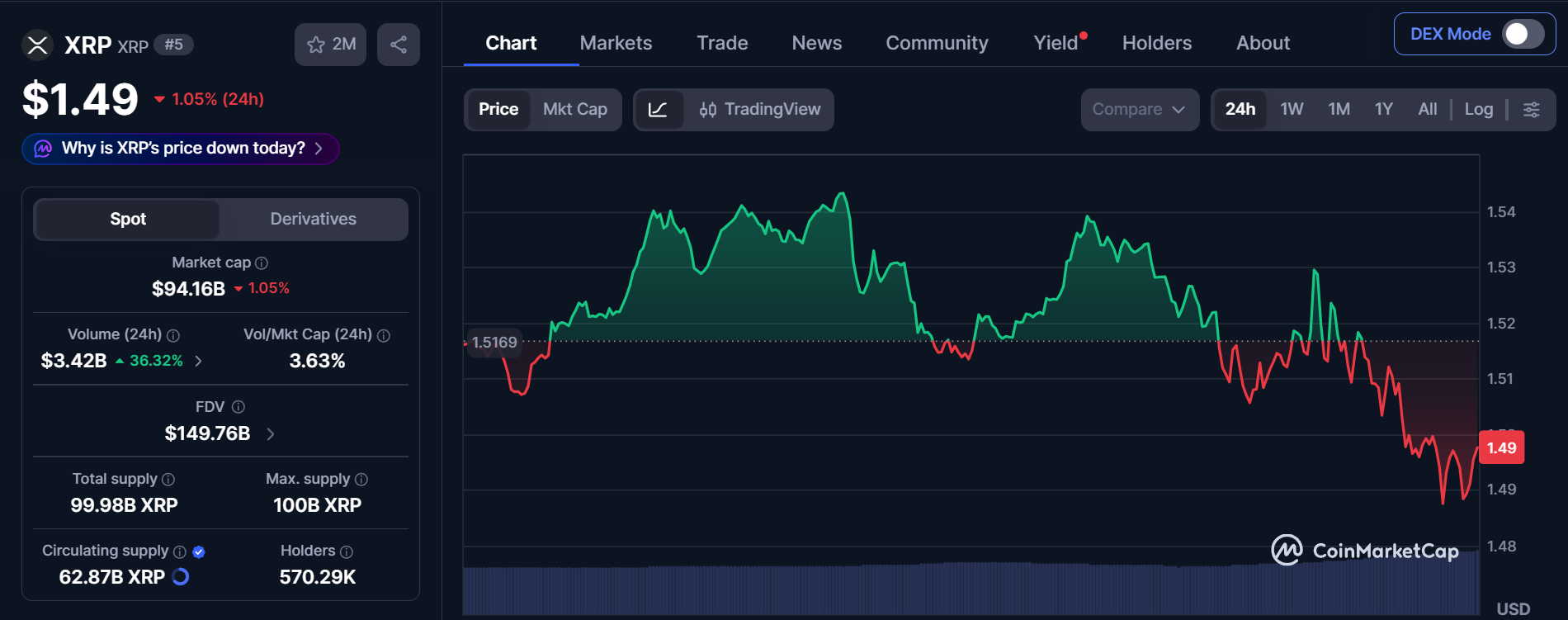Set chart range to 1M
Screen dimensions: 1568x620
point(1339,110)
